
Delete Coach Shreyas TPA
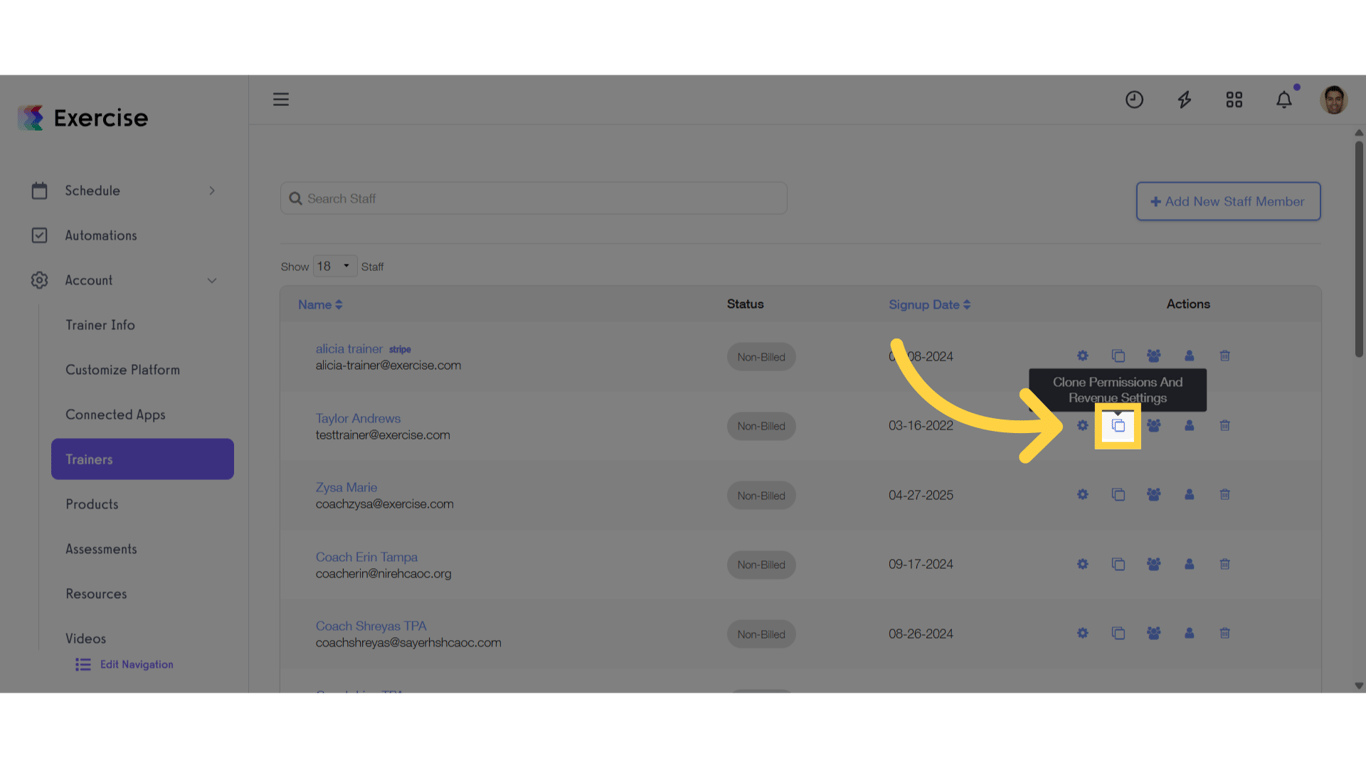[1224, 632]
